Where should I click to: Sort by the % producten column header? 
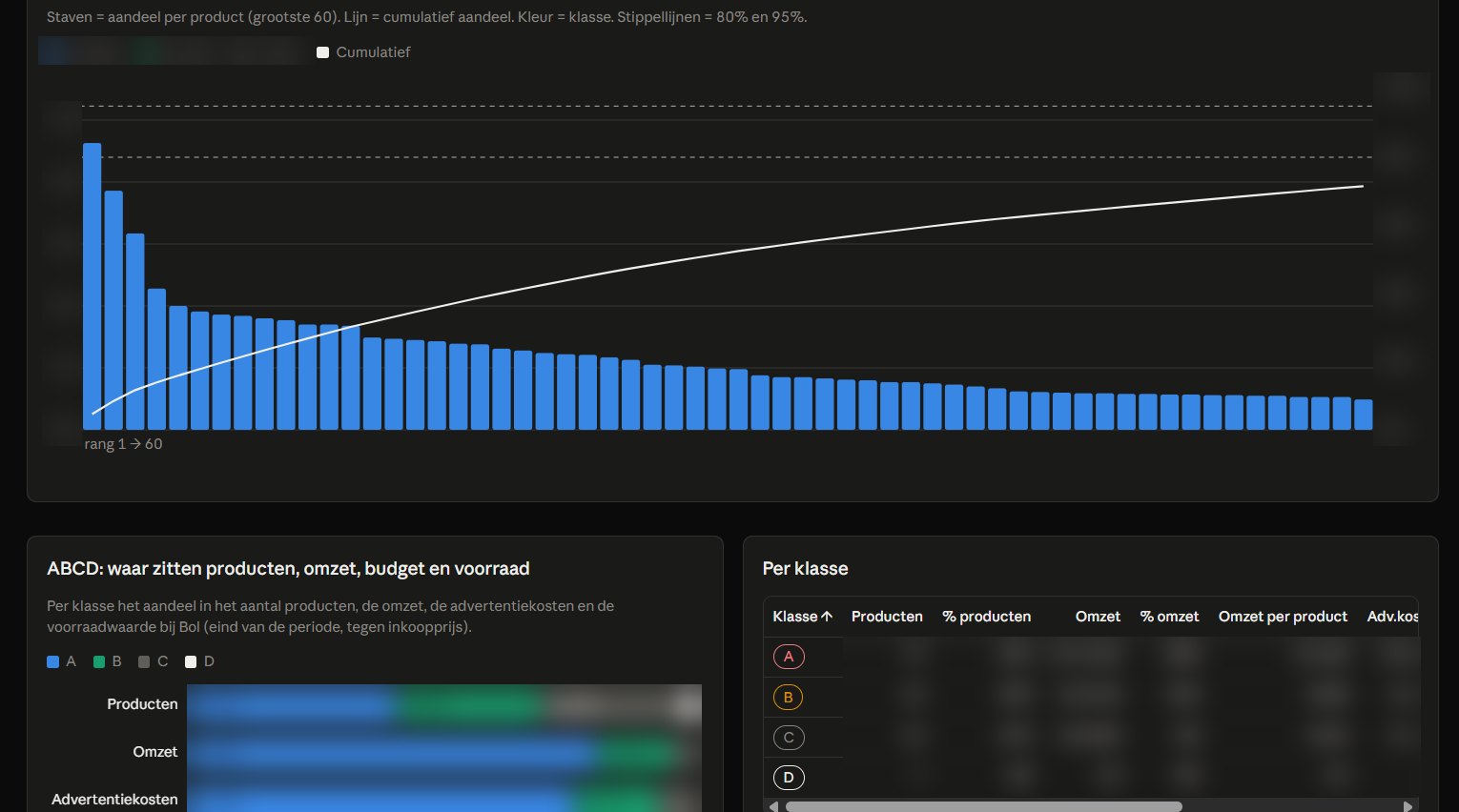986,617
